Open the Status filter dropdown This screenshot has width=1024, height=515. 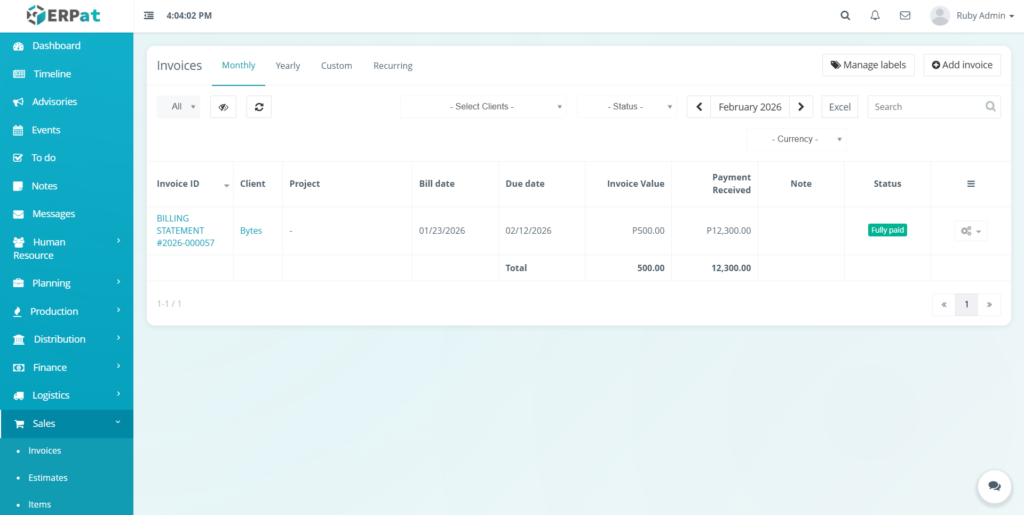(626, 107)
